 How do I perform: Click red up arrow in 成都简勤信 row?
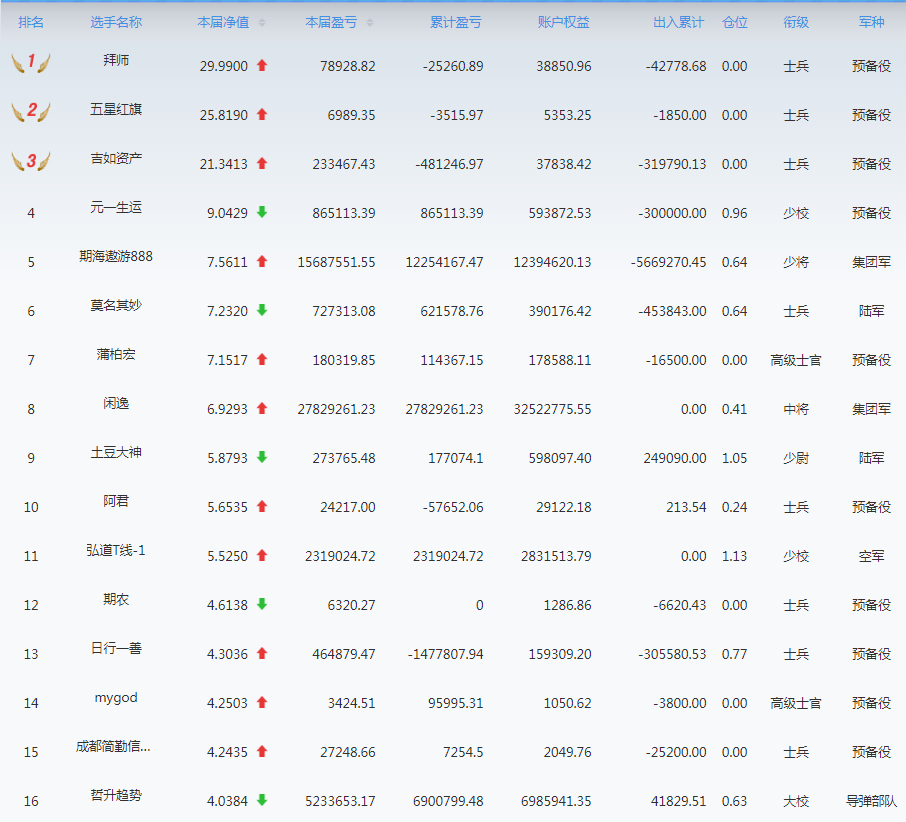click(x=262, y=751)
